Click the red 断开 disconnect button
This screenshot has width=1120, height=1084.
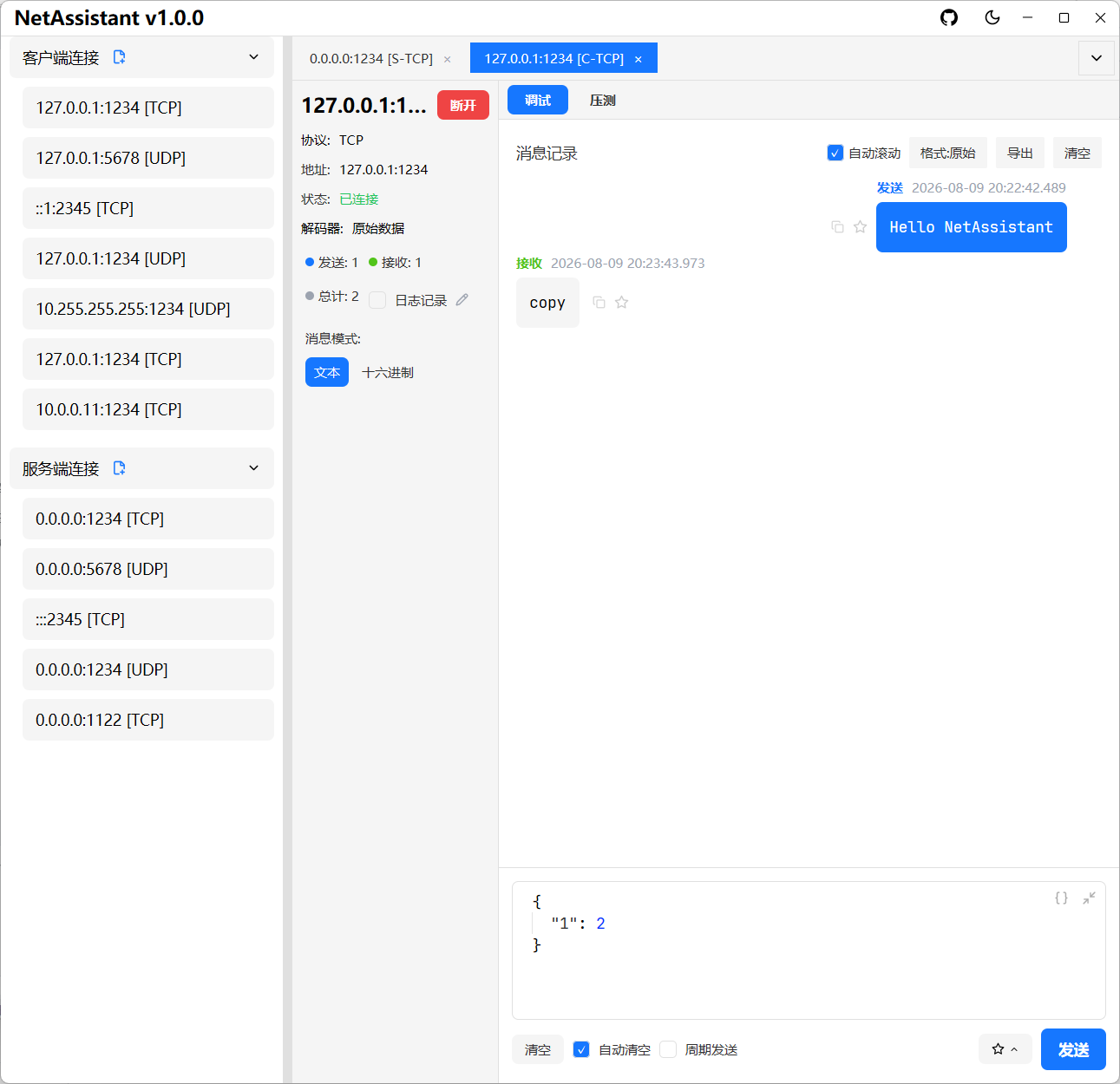[x=463, y=105]
